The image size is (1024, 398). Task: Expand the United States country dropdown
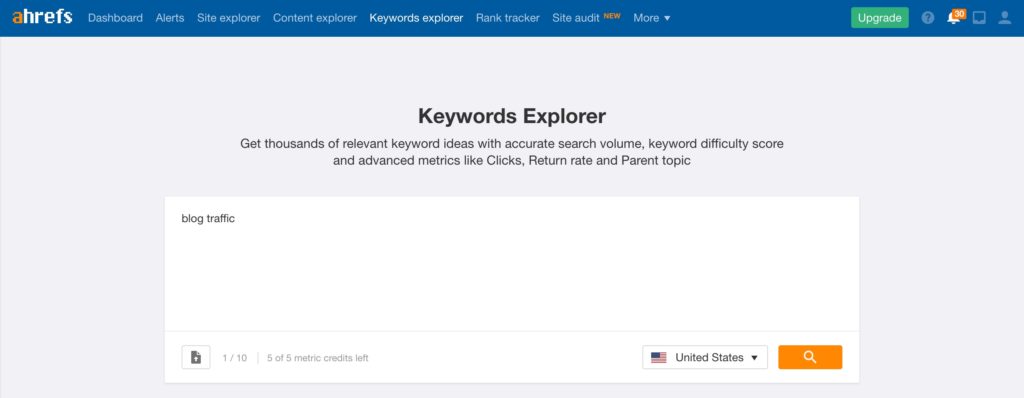pyautogui.click(x=705, y=357)
